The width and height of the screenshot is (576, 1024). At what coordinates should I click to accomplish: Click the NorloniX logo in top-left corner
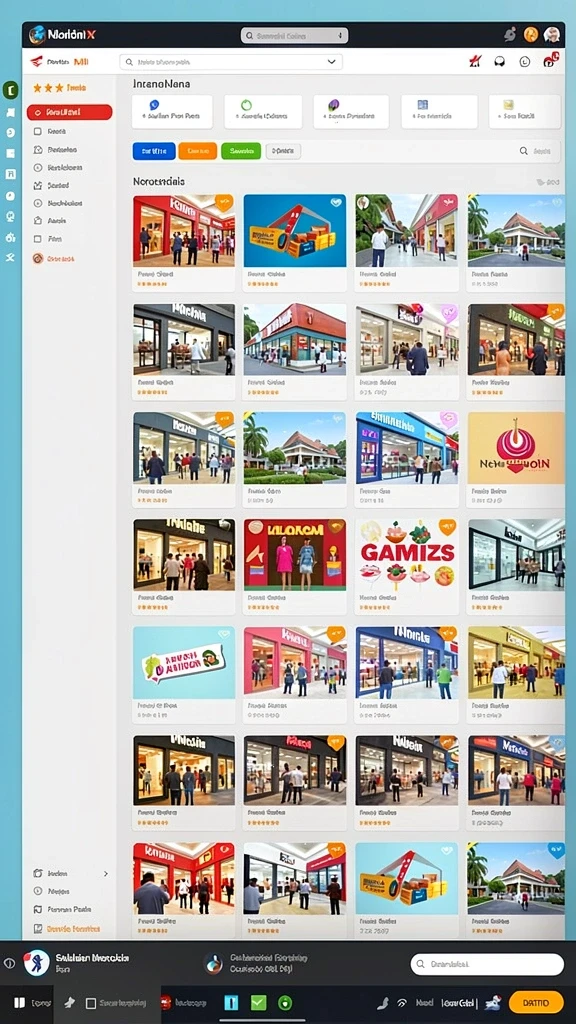coord(62,35)
